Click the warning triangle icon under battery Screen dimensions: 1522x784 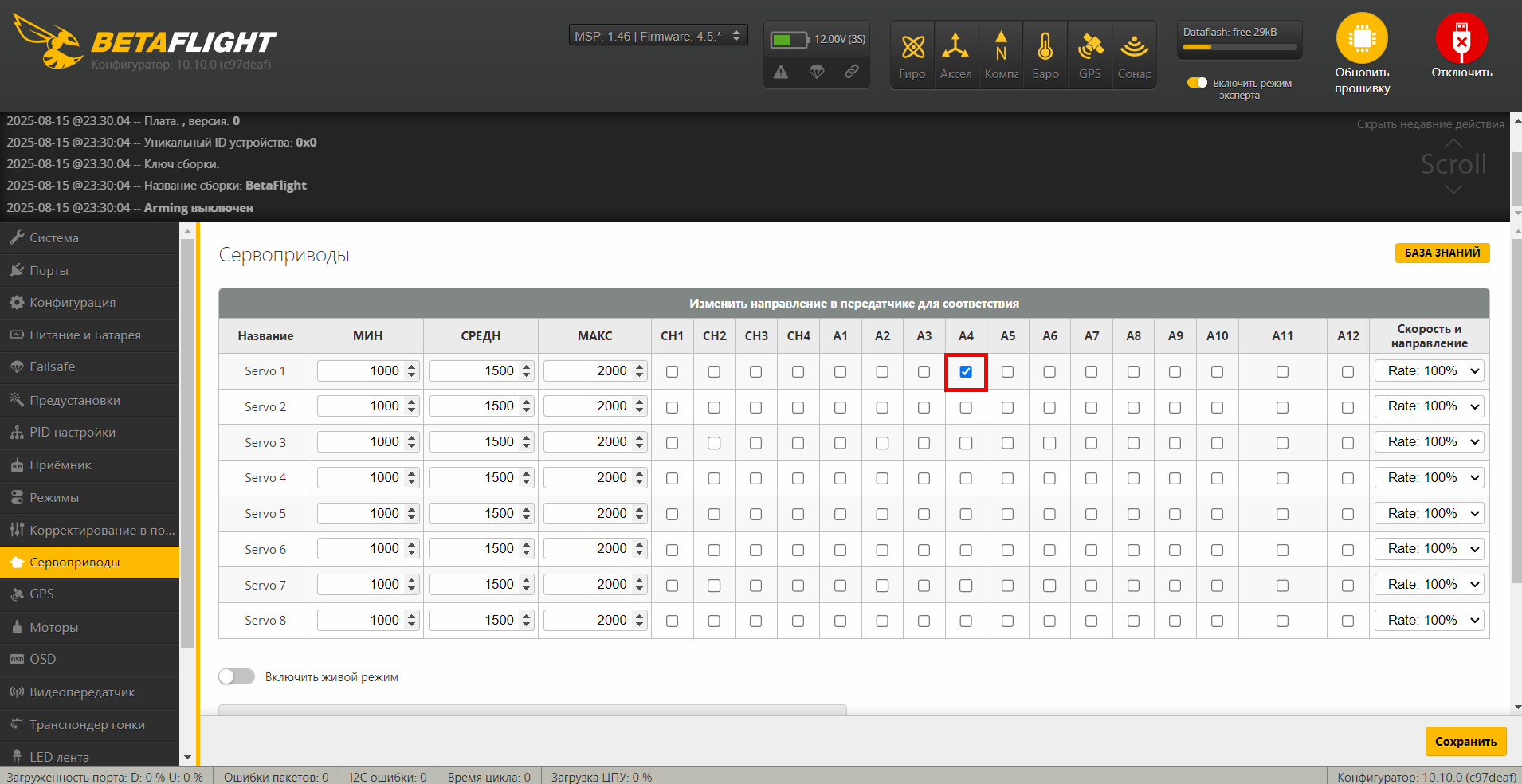781,73
